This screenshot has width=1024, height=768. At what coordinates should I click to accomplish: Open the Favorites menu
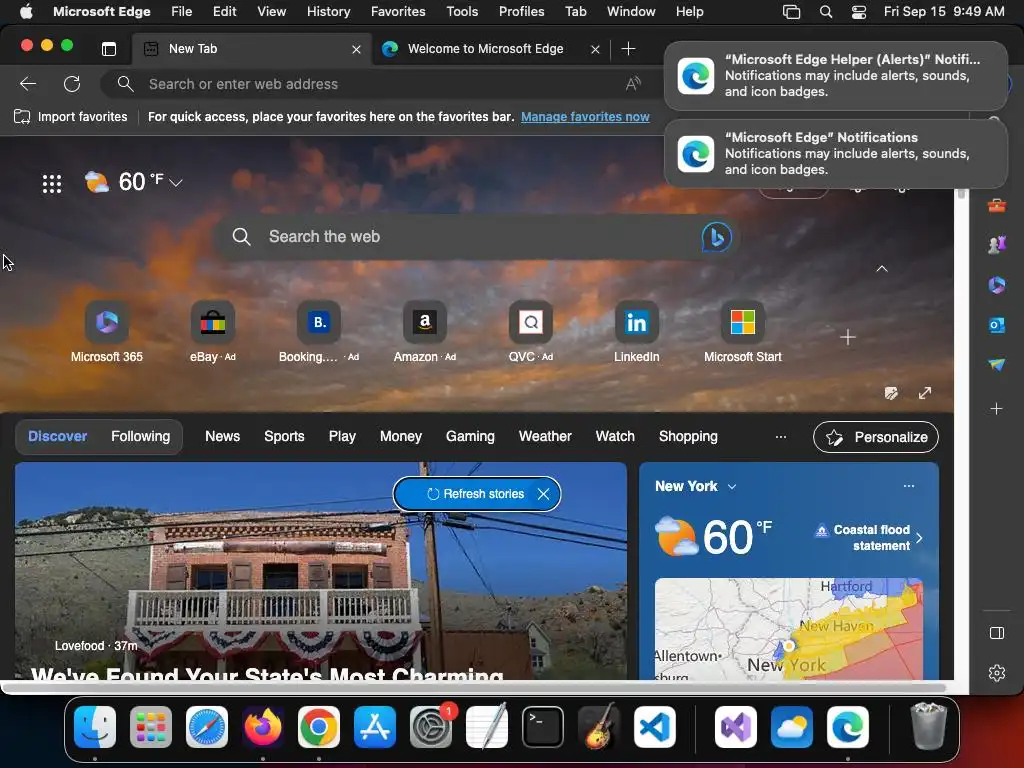coord(398,11)
